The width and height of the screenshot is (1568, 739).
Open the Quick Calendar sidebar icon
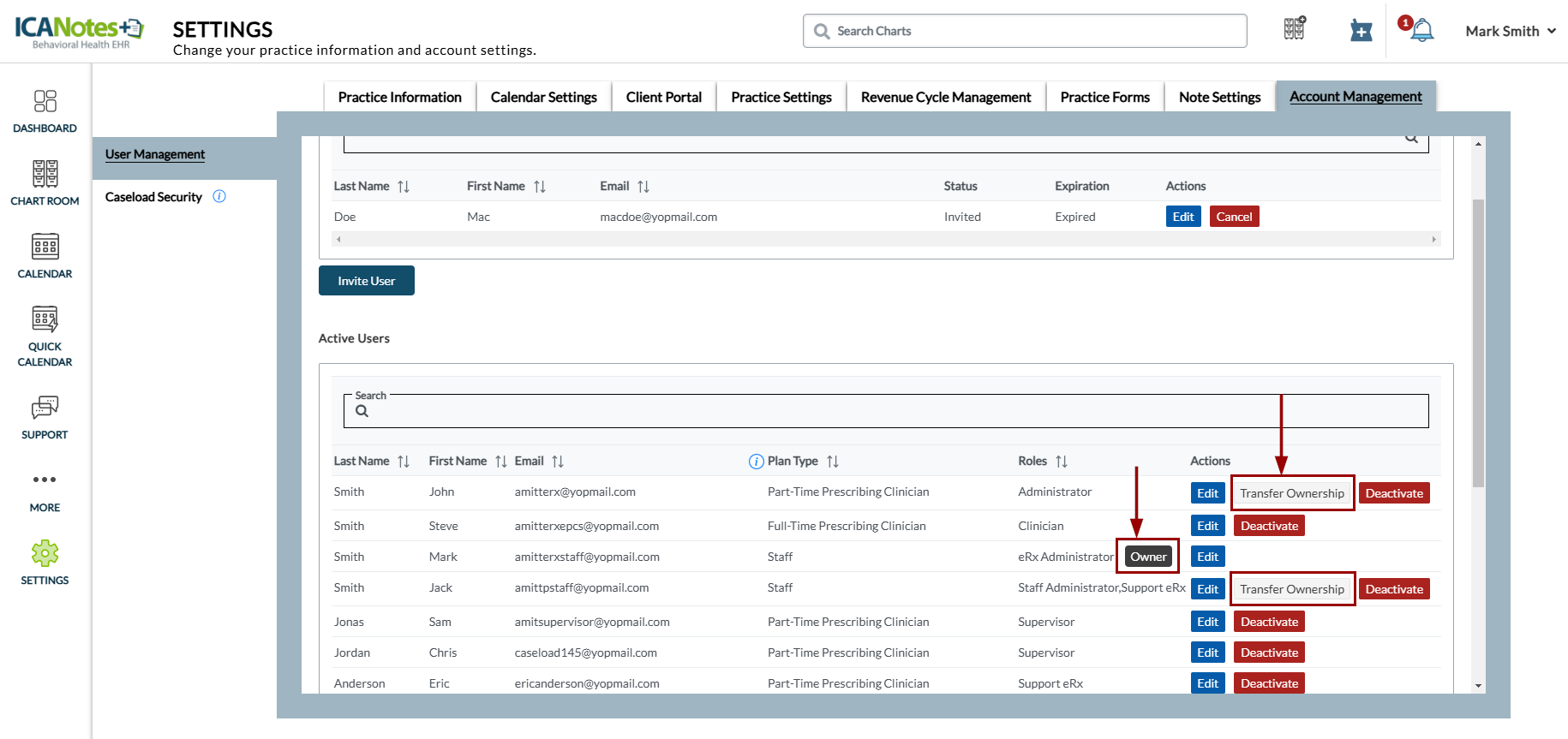click(45, 319)
